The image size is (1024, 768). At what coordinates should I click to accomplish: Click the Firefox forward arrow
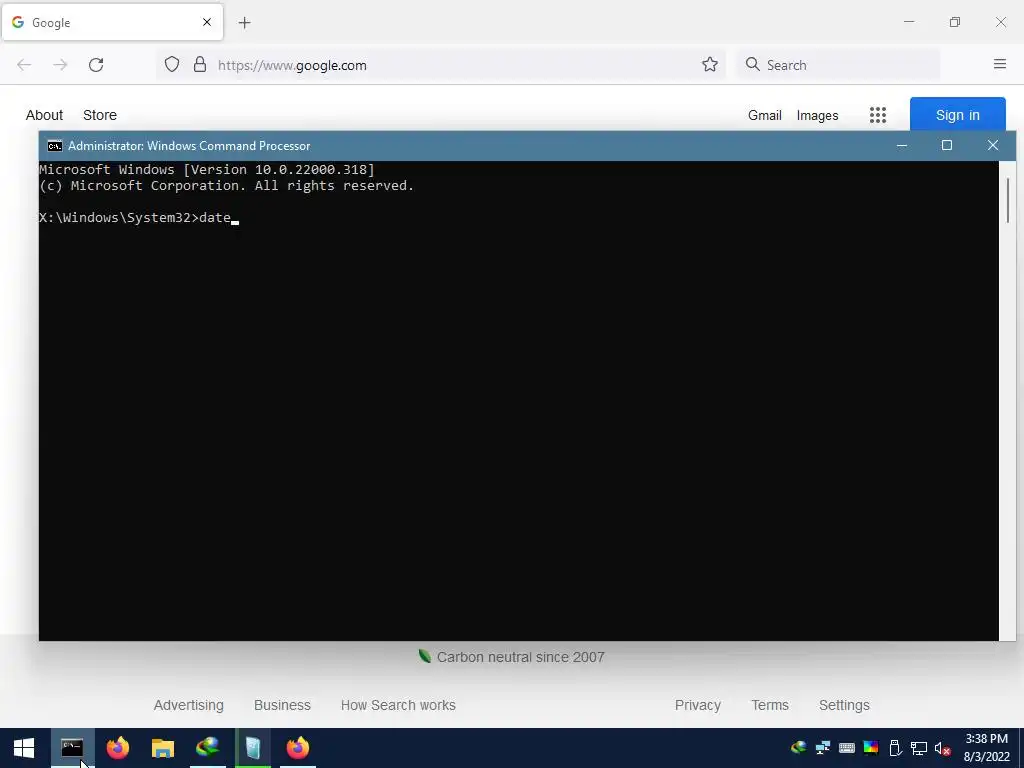[60, 65]
